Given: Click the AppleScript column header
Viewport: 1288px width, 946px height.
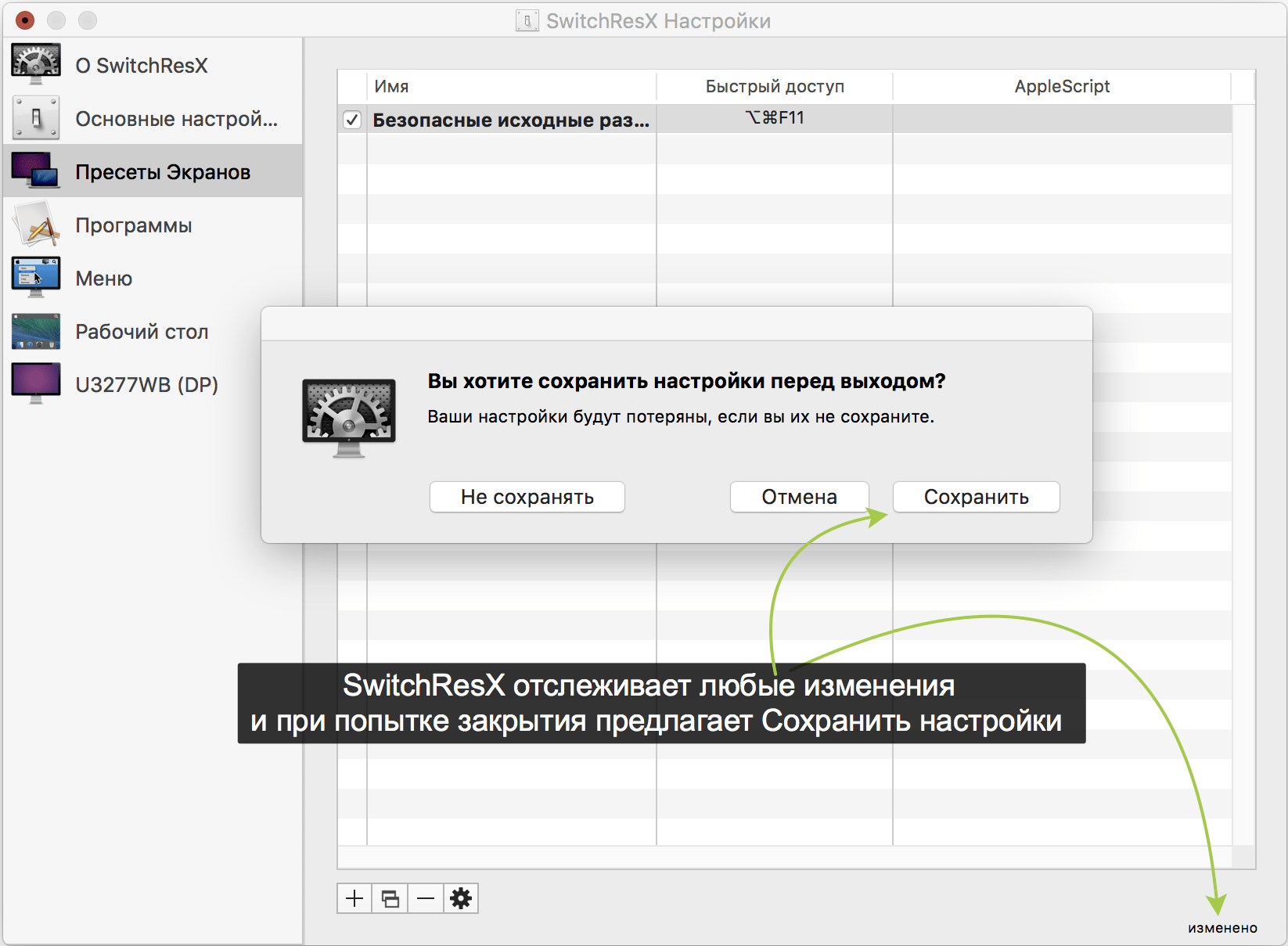Looking at the screenshot, I should pos(1062,86).
